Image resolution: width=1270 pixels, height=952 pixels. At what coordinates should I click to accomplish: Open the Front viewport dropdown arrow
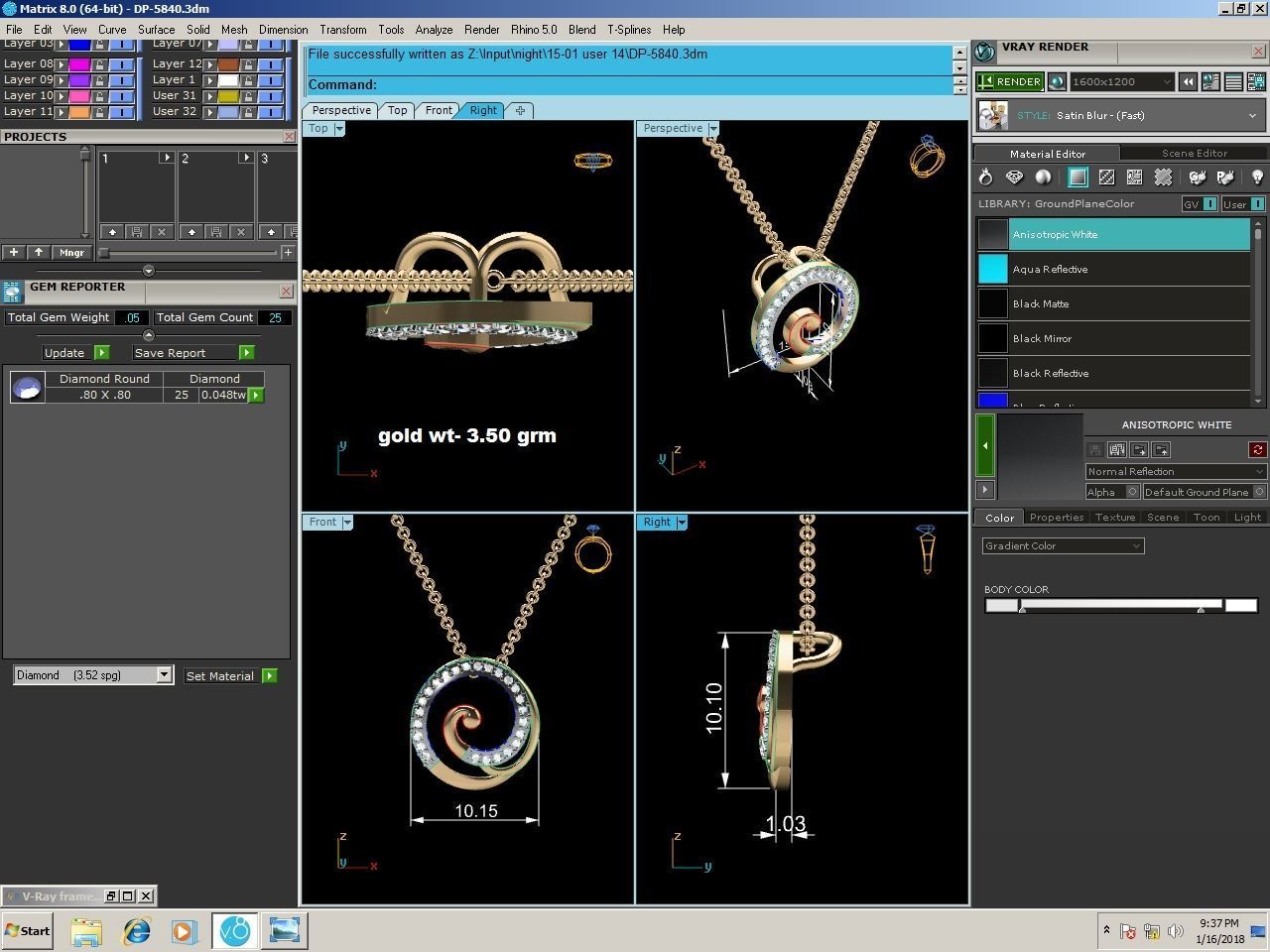point(347,523)
